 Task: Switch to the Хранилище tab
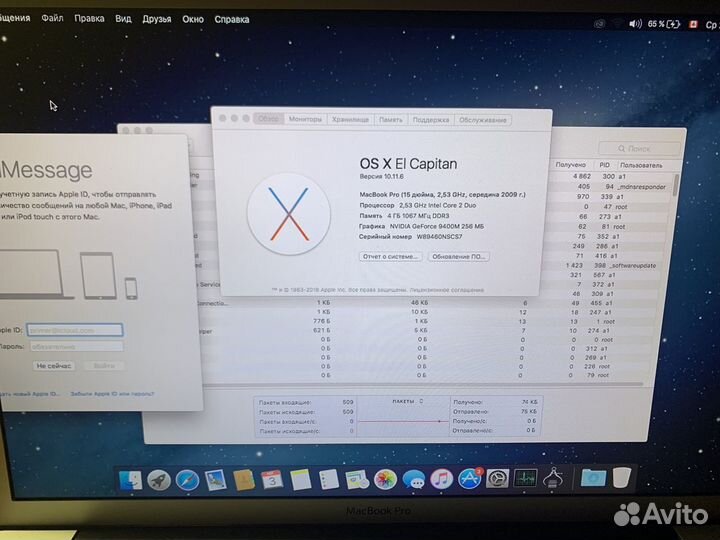coord(350,119)
